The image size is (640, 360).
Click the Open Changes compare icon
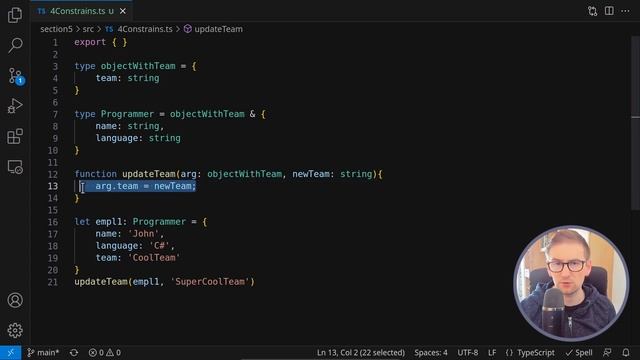tap(593, 11)
